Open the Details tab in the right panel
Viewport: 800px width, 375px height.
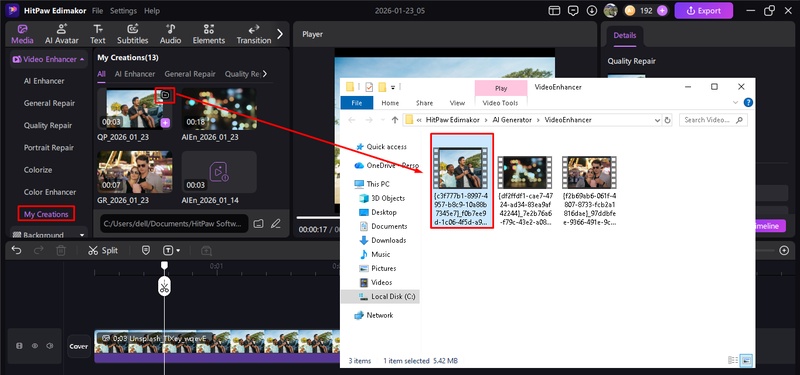tap(624, 35)
